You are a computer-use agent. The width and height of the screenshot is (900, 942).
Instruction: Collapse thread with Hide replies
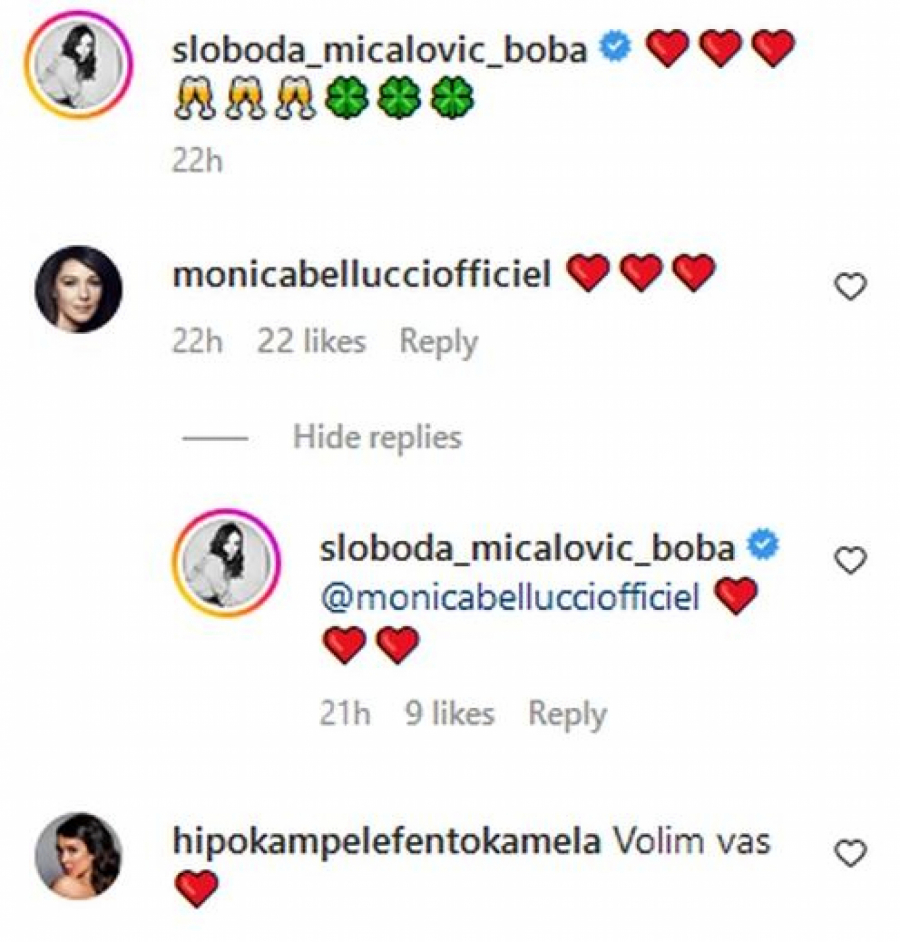tap(377, 437)
